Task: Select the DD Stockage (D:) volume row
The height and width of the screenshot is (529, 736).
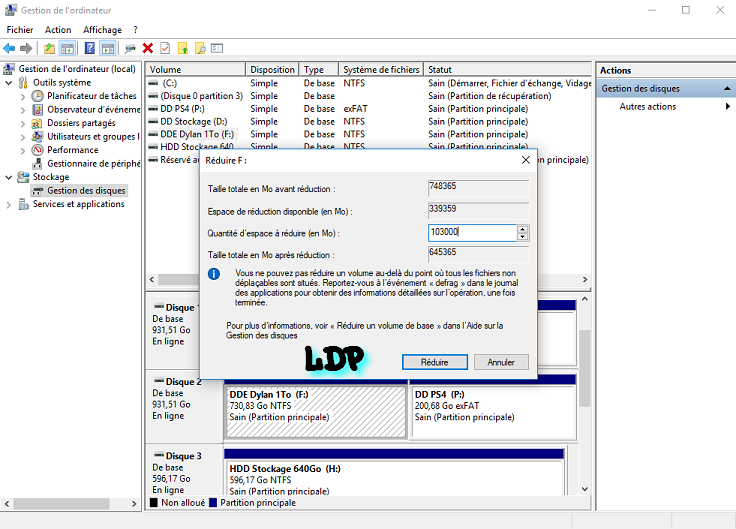Action: click(x=368, y=122)
